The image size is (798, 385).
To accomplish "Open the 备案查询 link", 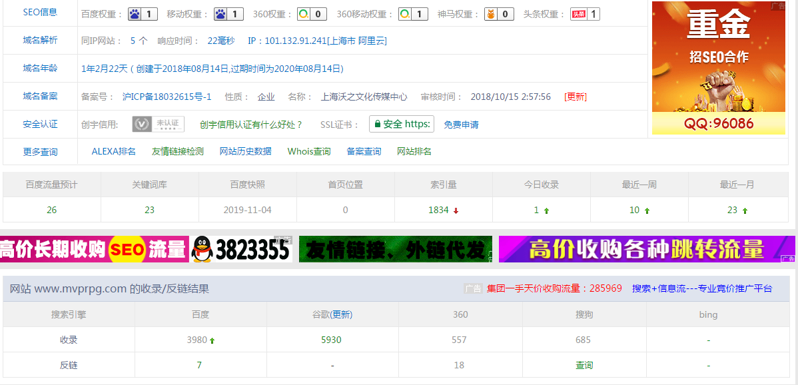I will (x=364, y=151).
